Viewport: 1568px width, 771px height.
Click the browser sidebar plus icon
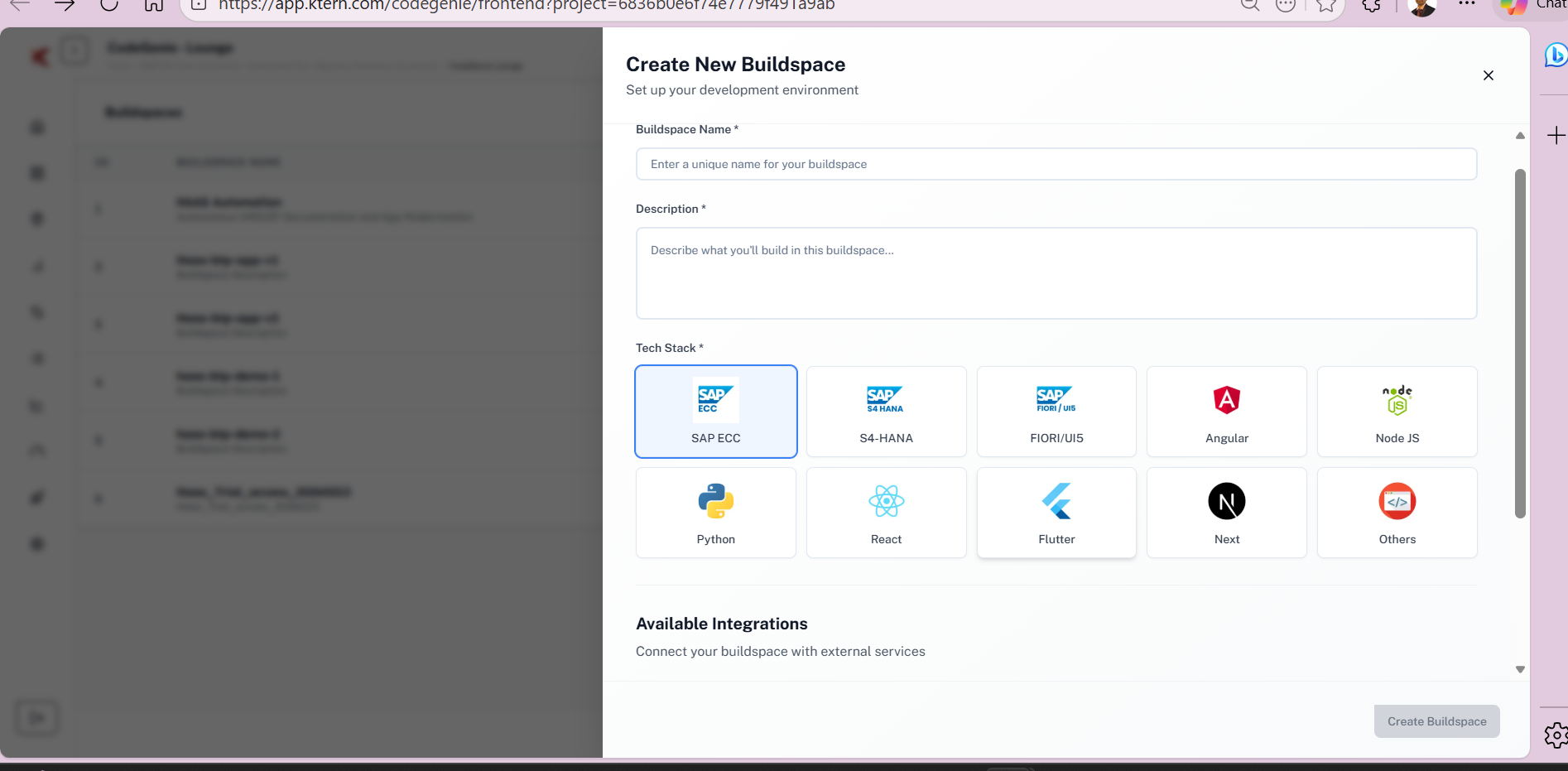tap(1556, 136)
